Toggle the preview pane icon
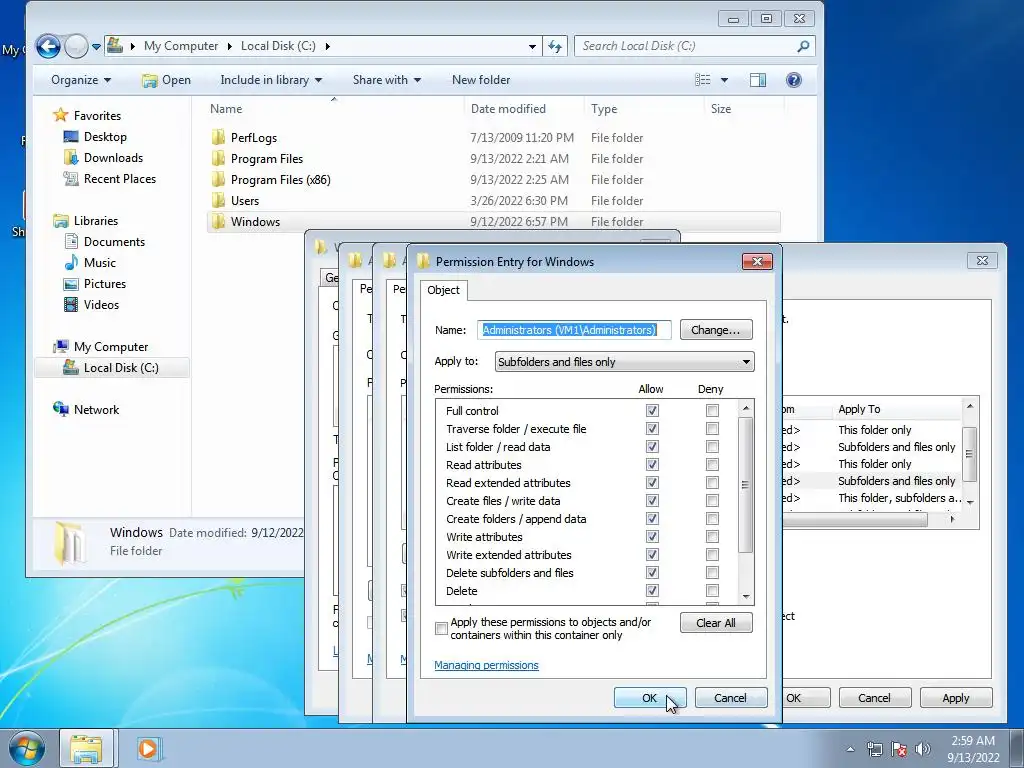Image resolution: width=1024 pixels, height=768 pixels. (x=758, y=80)
